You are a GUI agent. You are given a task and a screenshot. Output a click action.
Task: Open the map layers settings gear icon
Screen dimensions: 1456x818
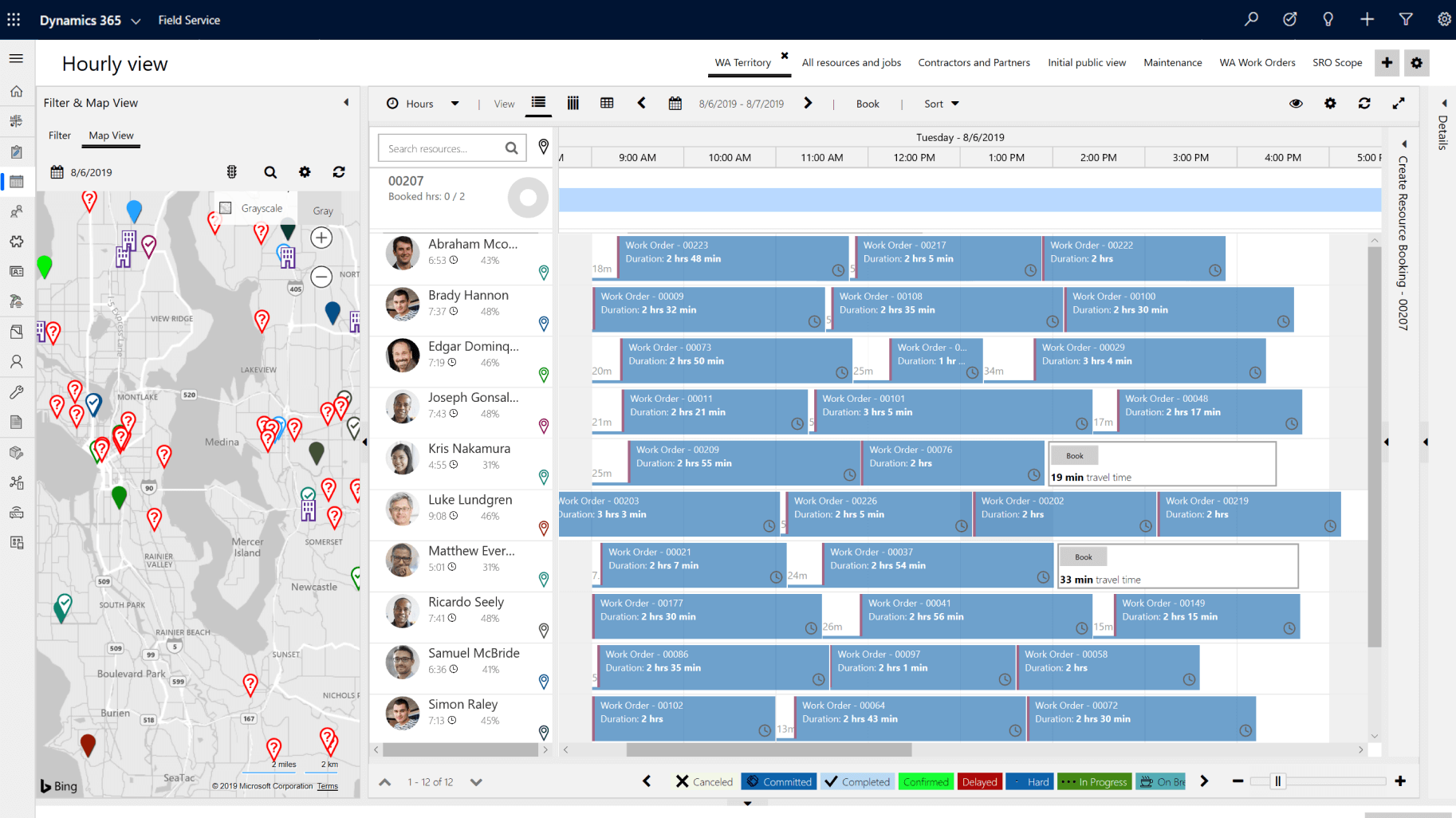305,171
